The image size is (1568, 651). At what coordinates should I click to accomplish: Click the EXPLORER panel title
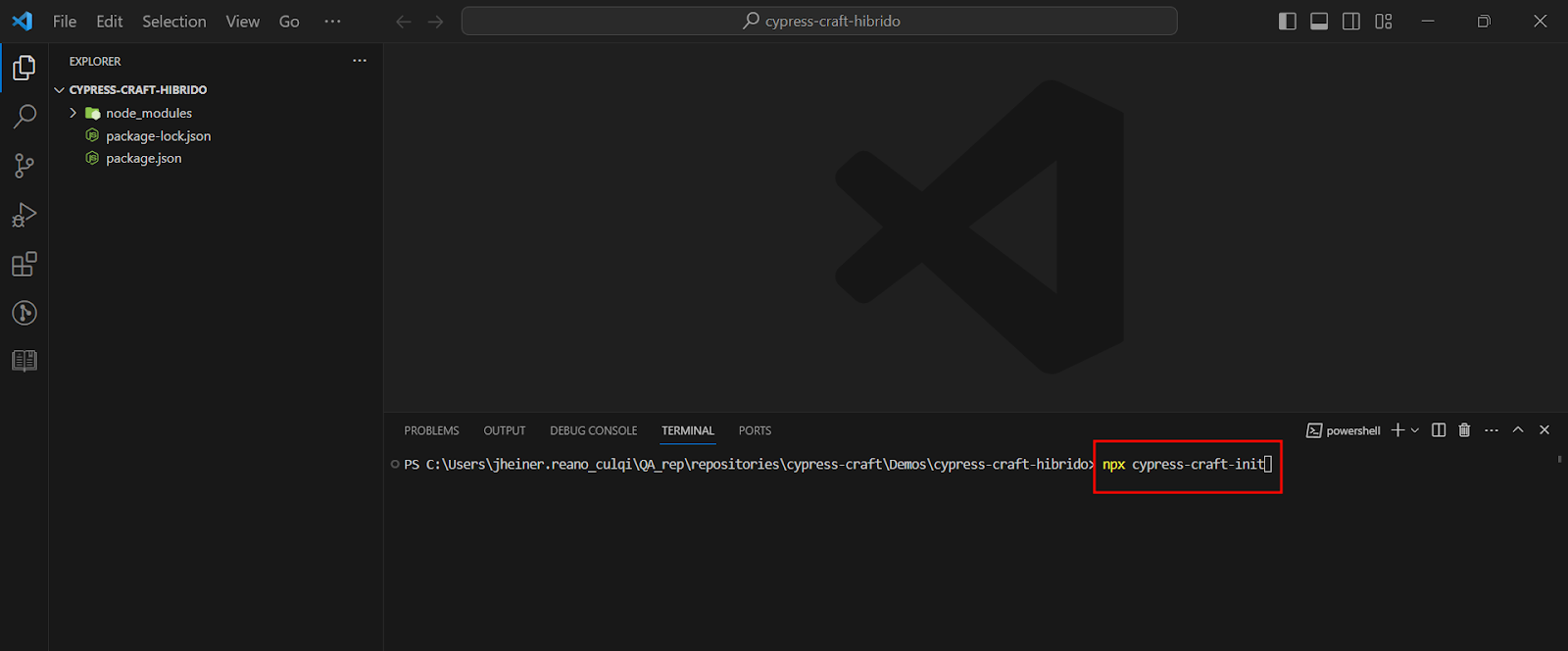click(x=95, y=61)
